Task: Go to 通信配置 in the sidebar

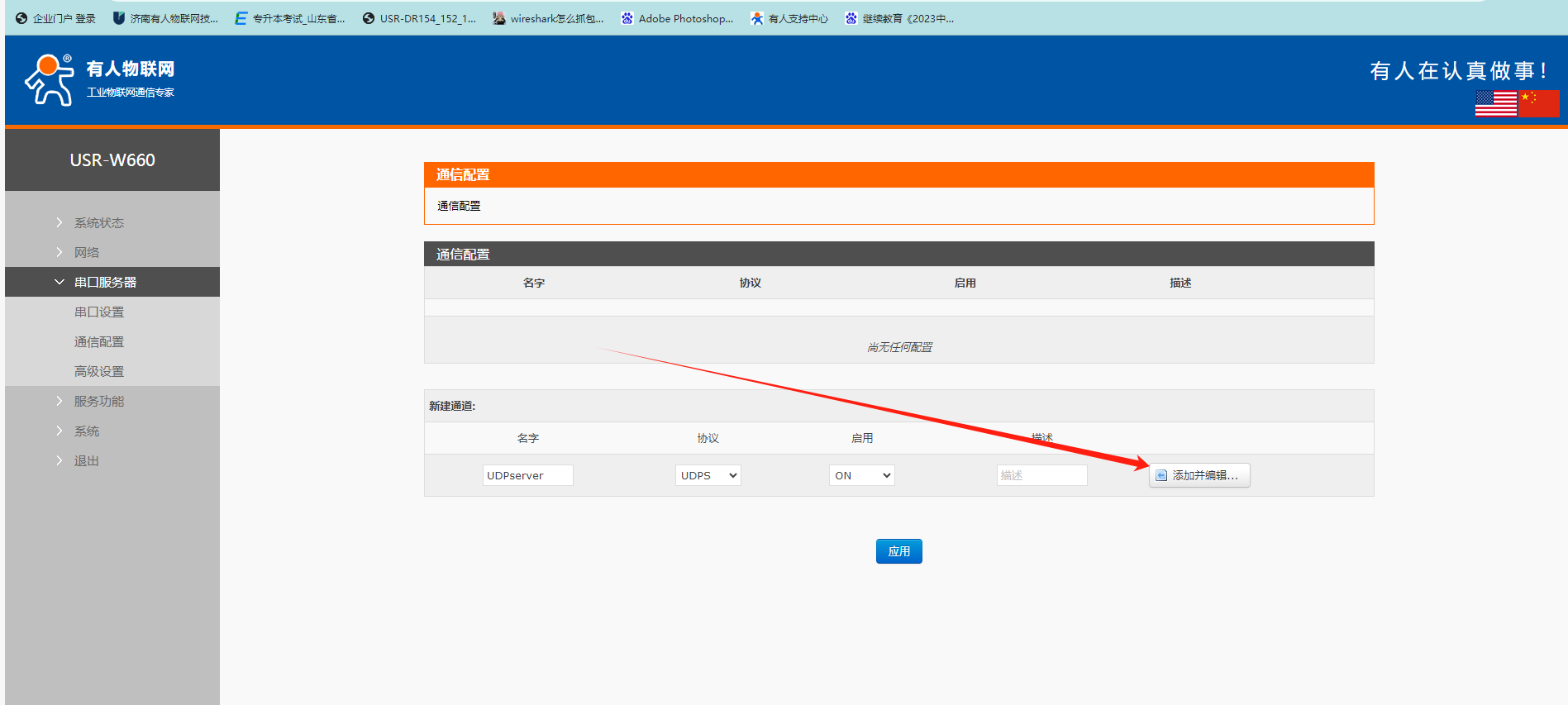Action: [98, 341]
